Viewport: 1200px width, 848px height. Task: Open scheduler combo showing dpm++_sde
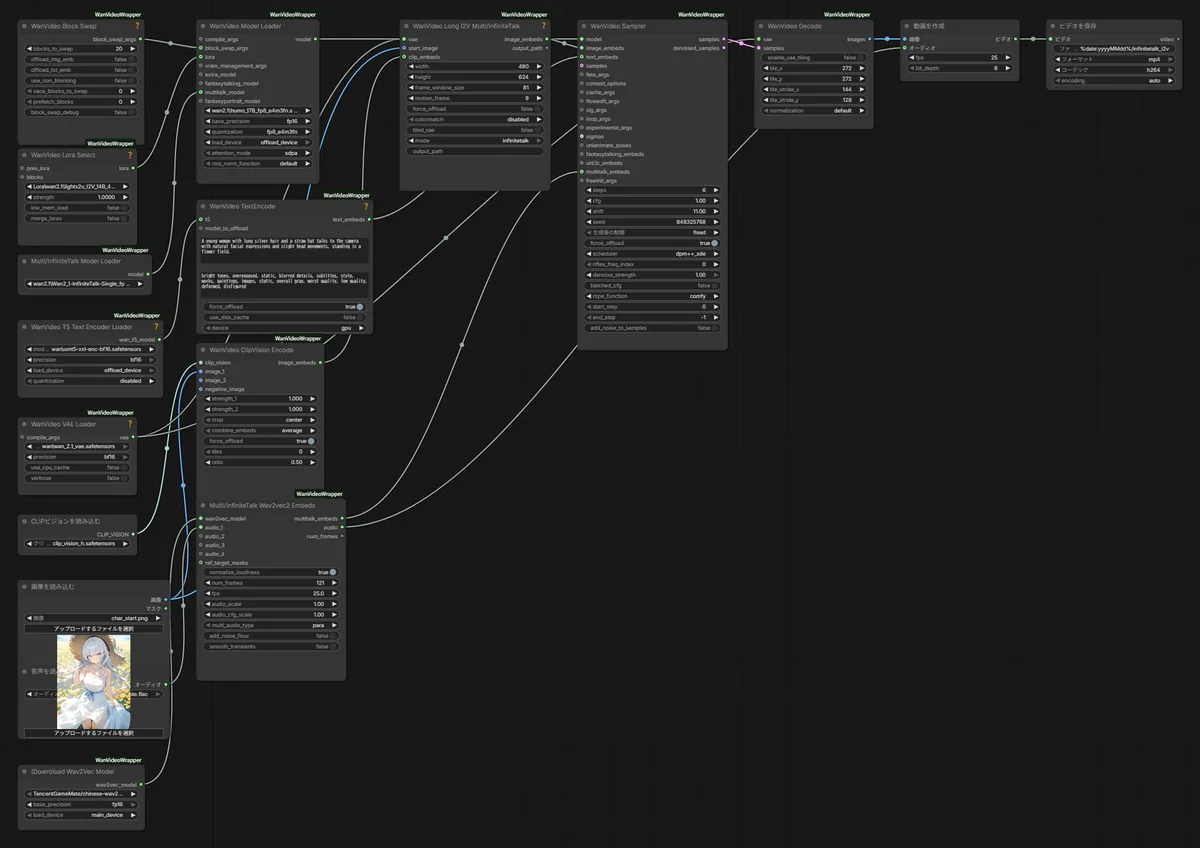(651, 254)
